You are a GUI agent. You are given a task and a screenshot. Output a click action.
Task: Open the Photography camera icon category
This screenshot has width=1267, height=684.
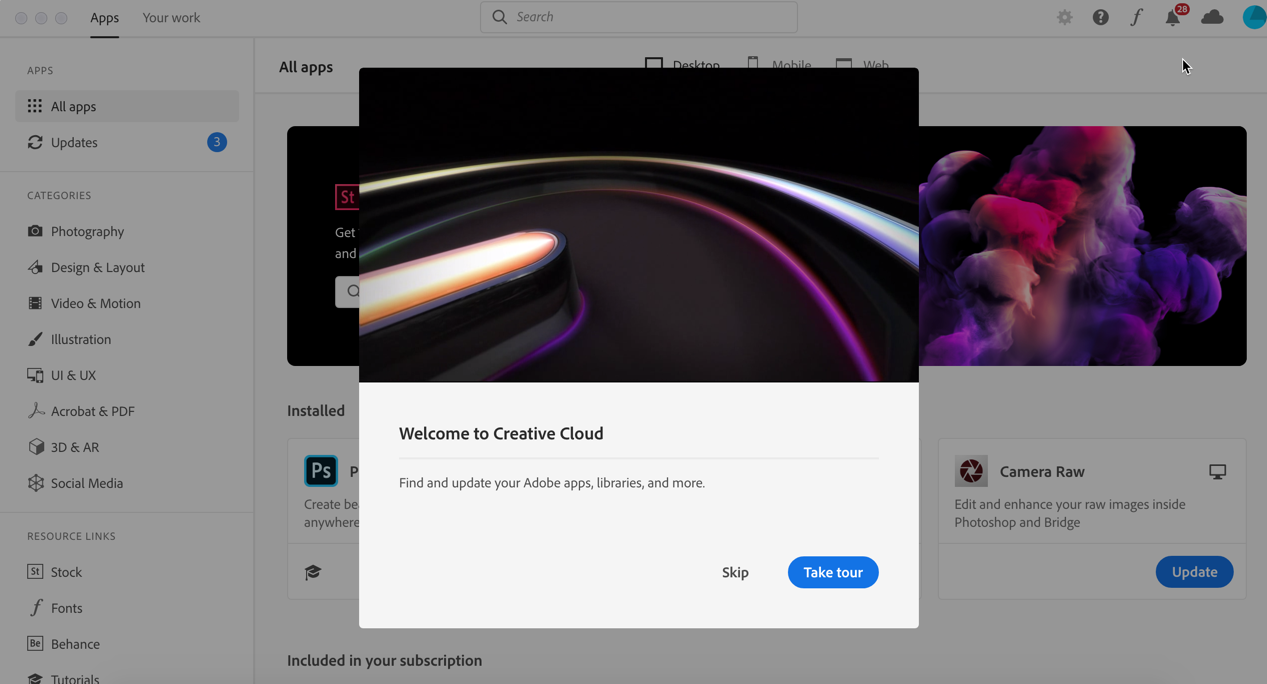tap(35, 231)
